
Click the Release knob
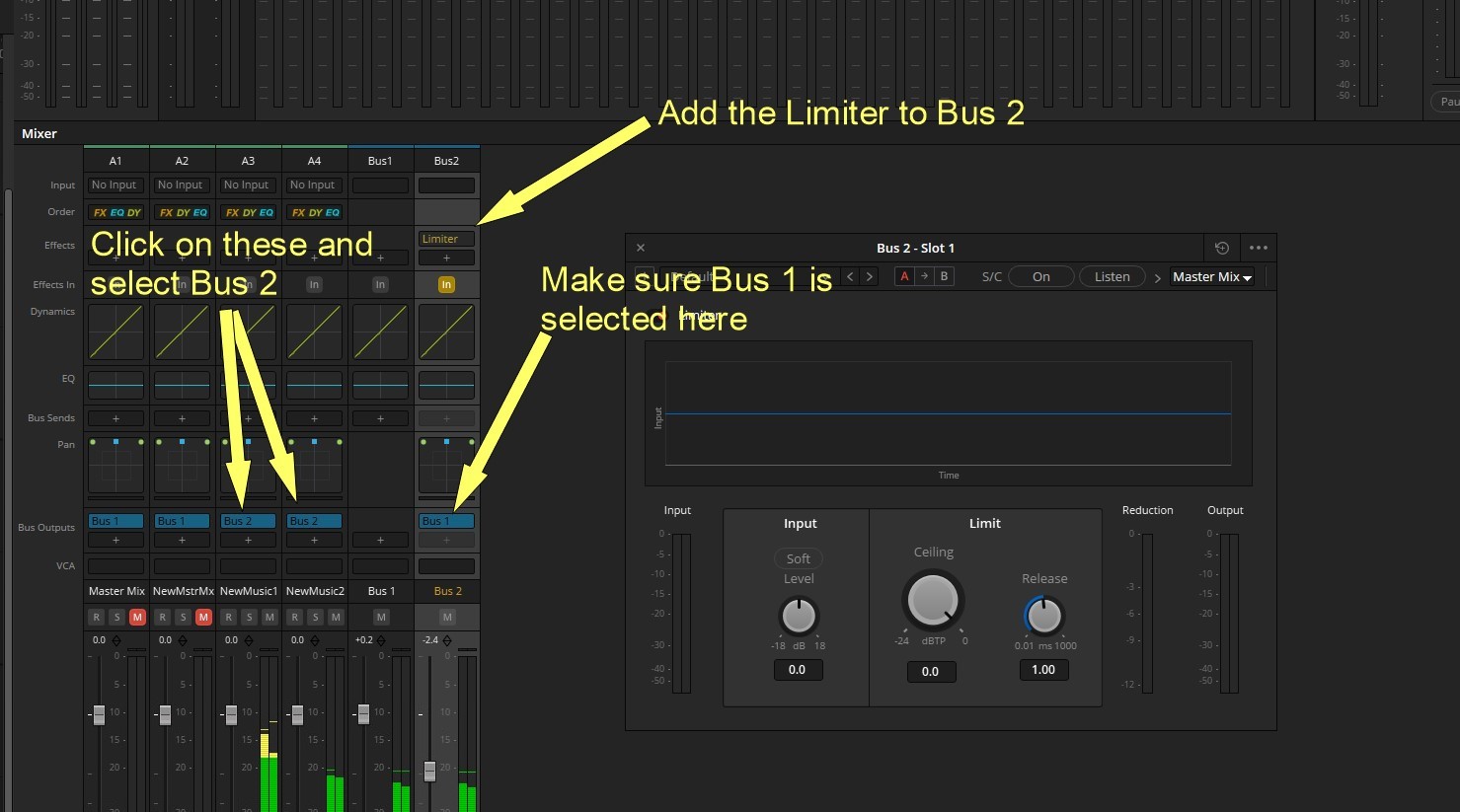pyautogui.click(x=1043, y=616)
